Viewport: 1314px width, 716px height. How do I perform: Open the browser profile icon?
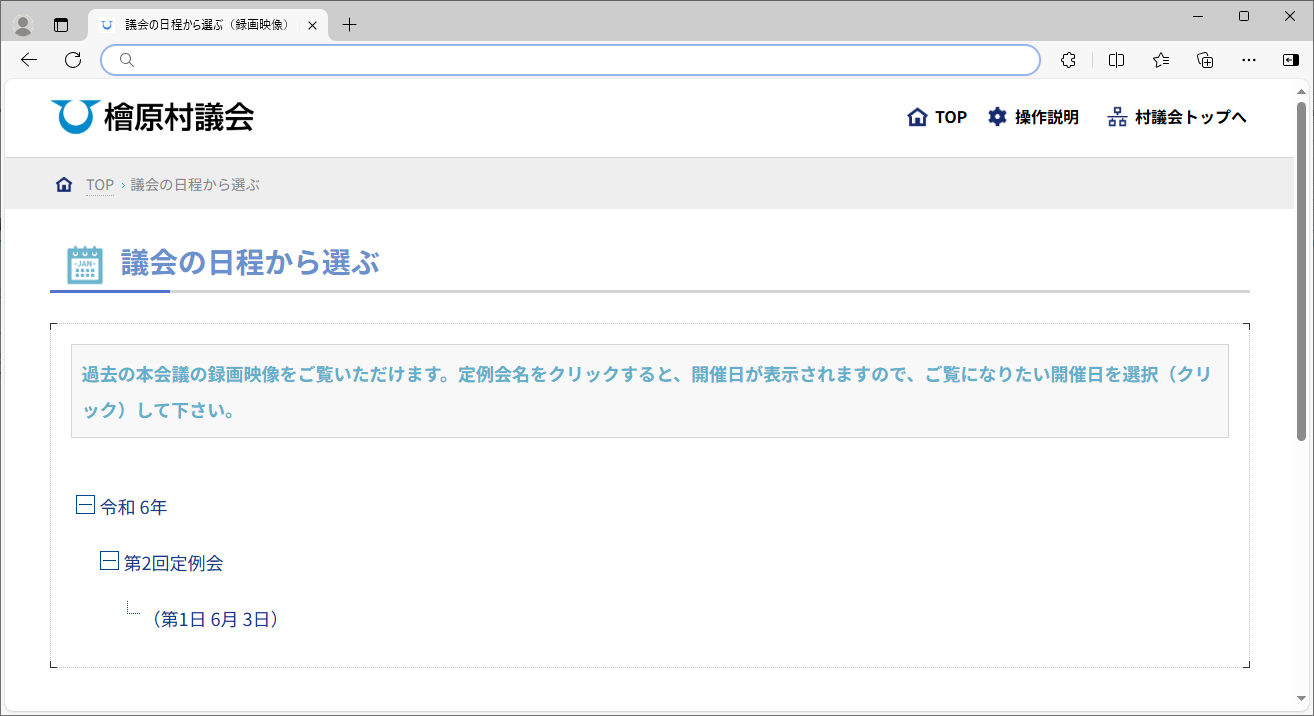(23, 25)
